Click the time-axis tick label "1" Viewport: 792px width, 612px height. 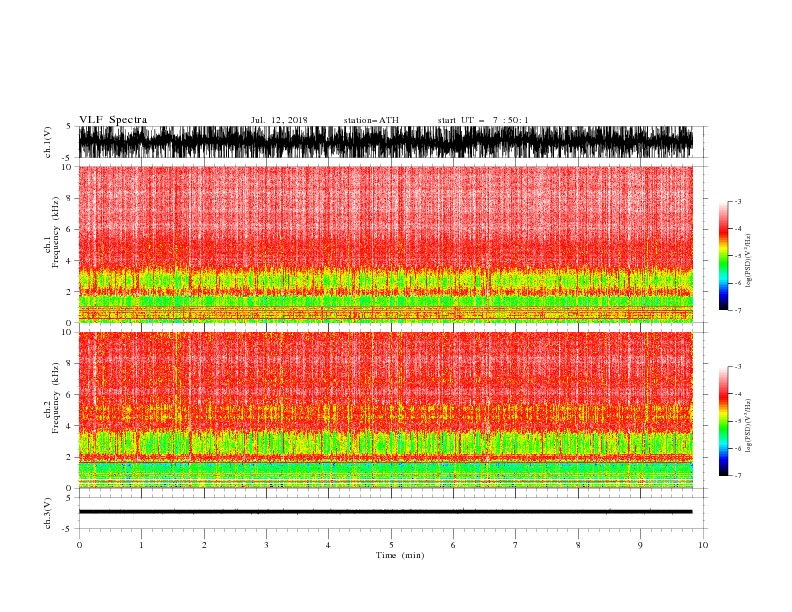(x=141, y=545)
